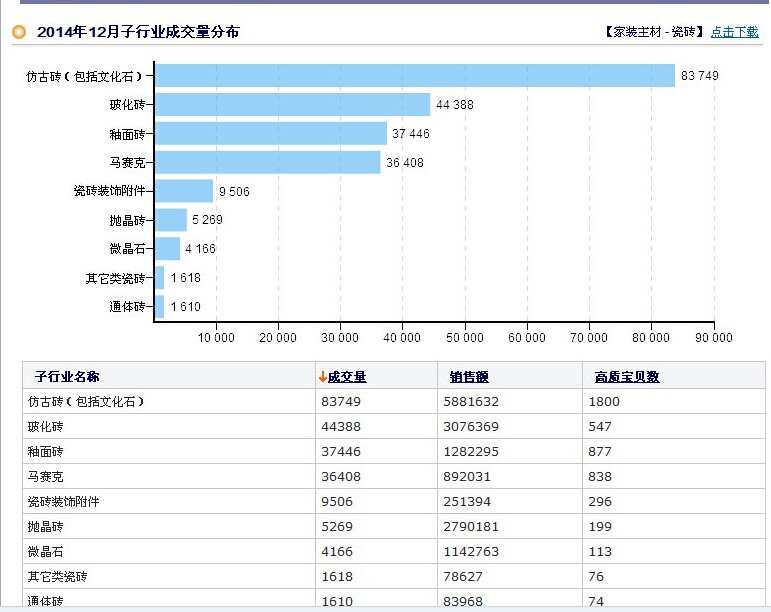
Task: Sort table by 高质宝贝数 column
Action: pyautogui.click(x=626, y=377)
